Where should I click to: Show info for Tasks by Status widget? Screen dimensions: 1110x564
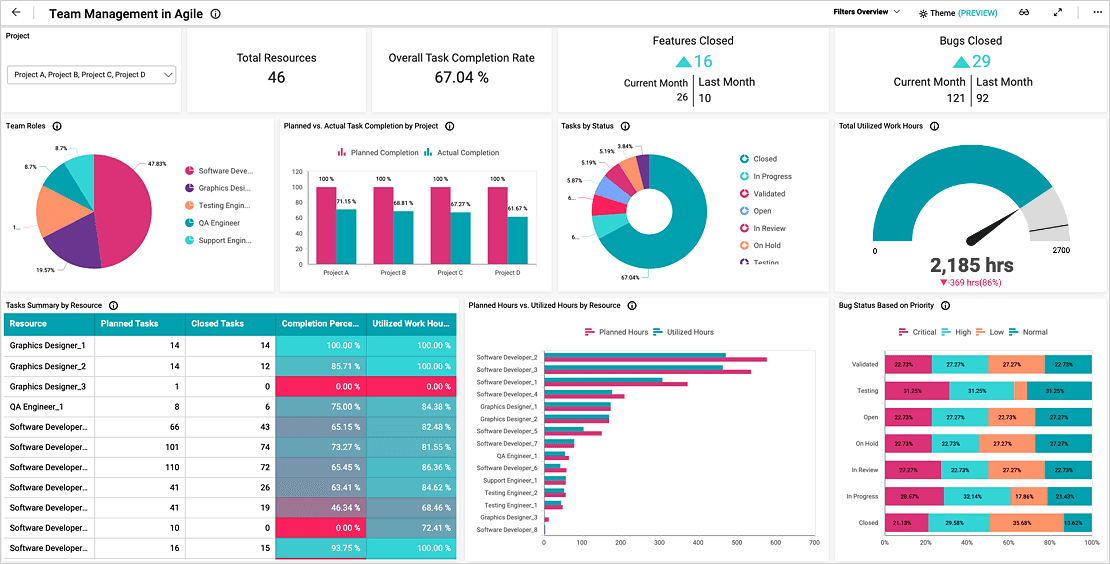pos(625,126)
